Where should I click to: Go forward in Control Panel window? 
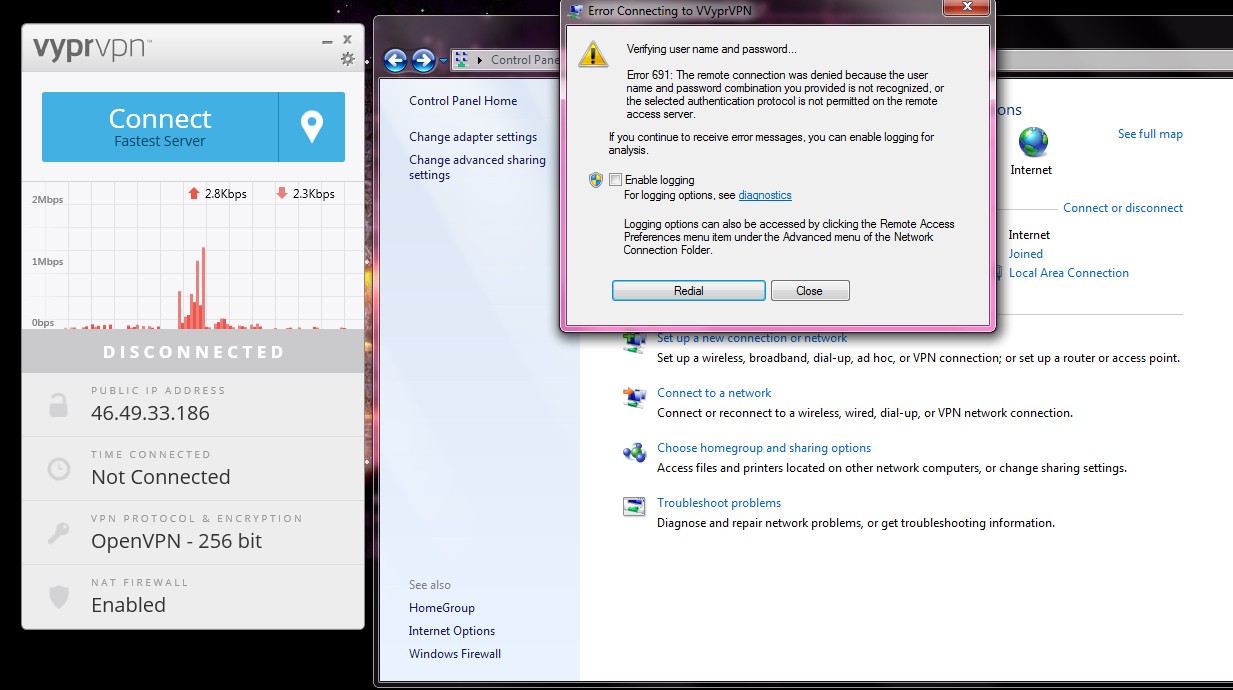(x=424, y=60)
